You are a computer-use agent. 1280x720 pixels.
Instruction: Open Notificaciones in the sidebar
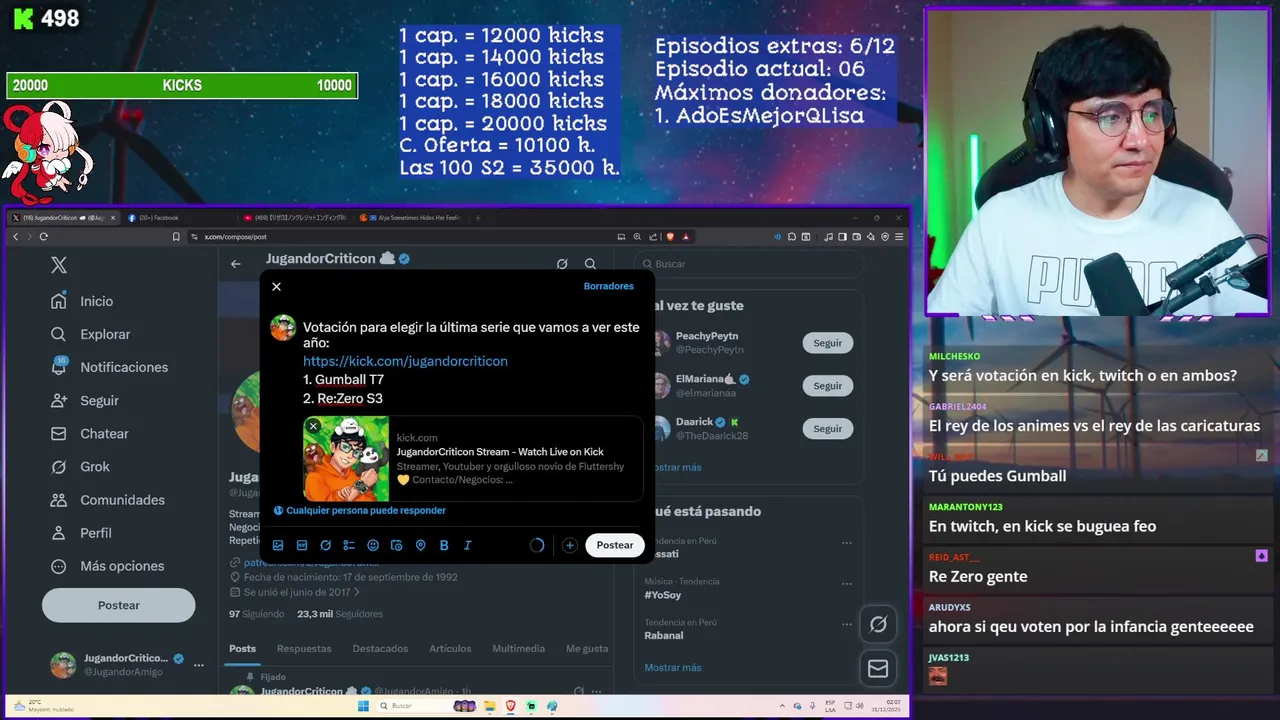(111, 367)
